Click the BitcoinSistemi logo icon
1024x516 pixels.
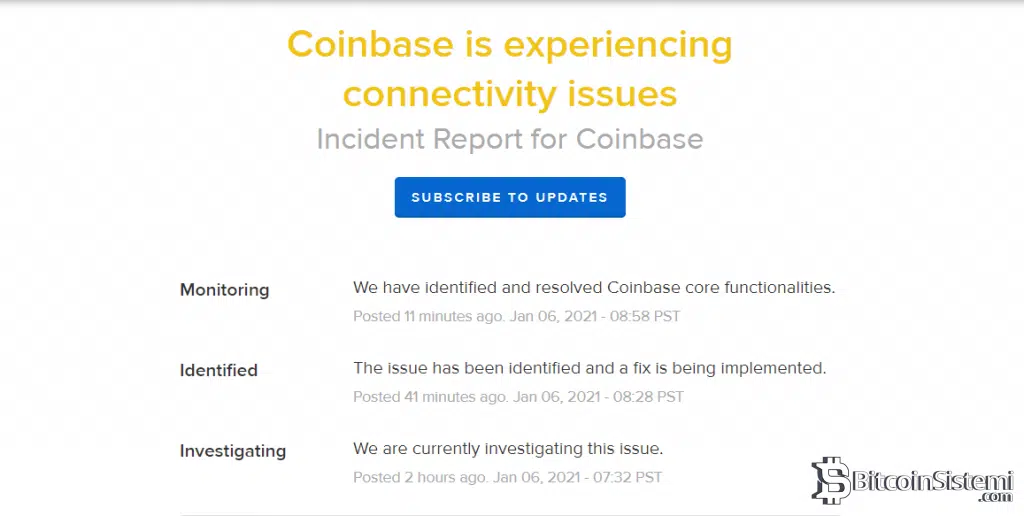click(829, 481)
